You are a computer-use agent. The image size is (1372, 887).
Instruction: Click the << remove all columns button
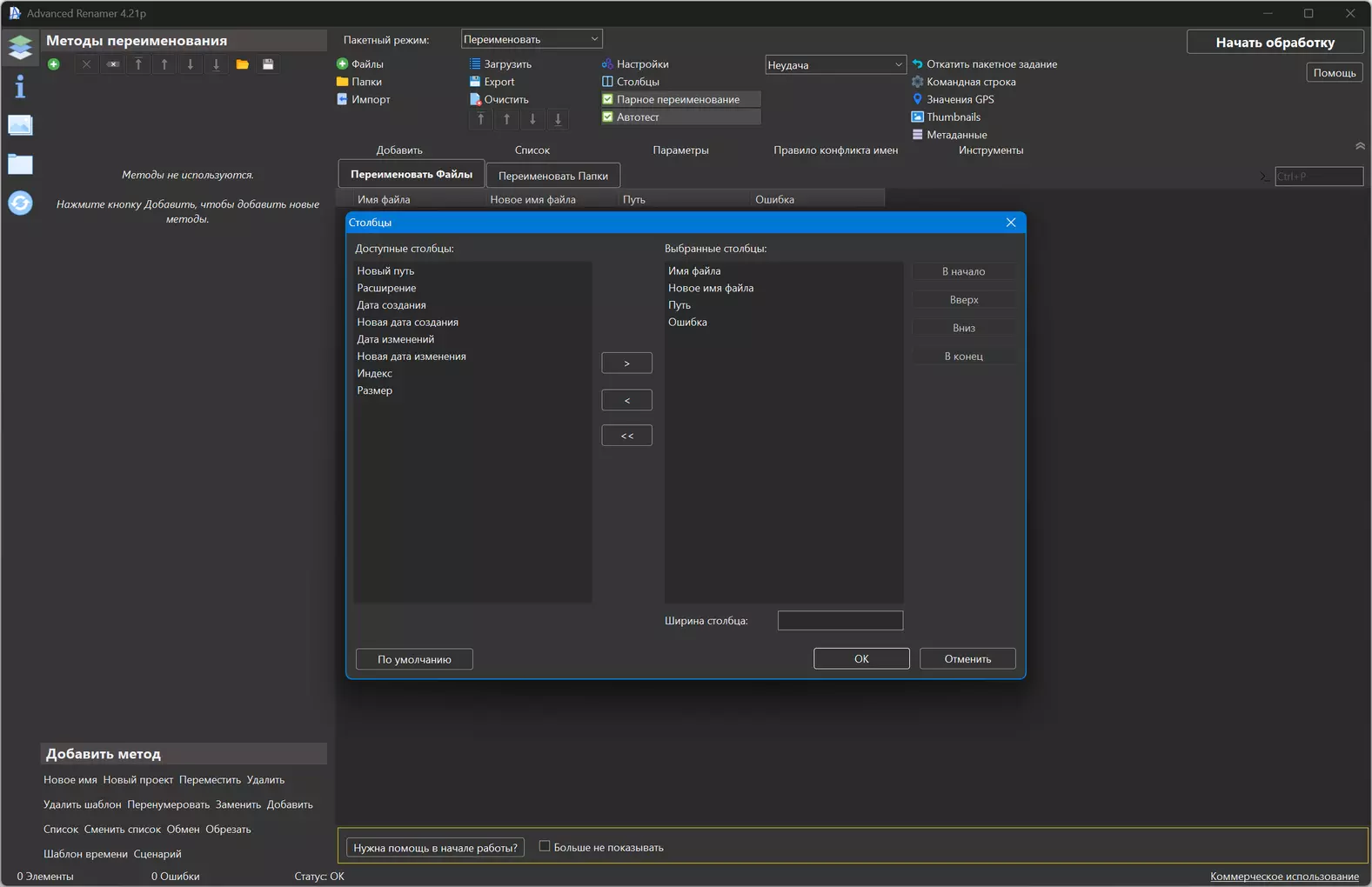point(626,435)
